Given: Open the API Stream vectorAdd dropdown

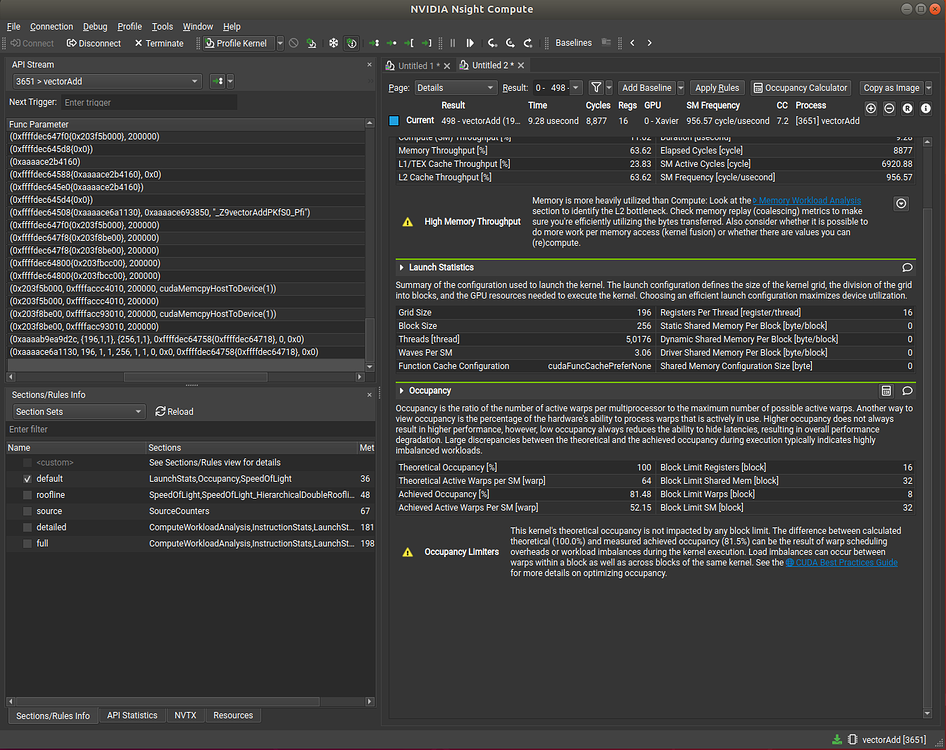Looking at the screenshot, I should tap(106, 82).
